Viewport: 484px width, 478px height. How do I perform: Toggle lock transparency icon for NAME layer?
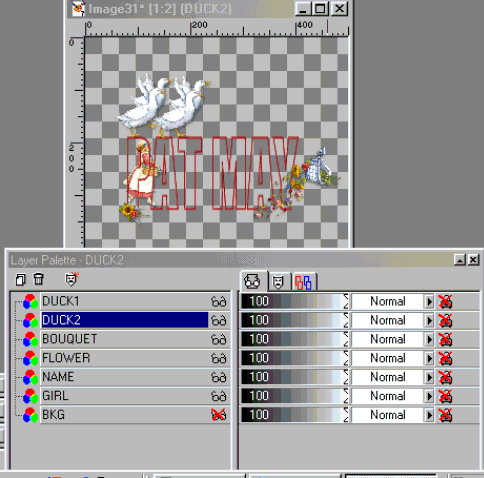tap(445, 377)
